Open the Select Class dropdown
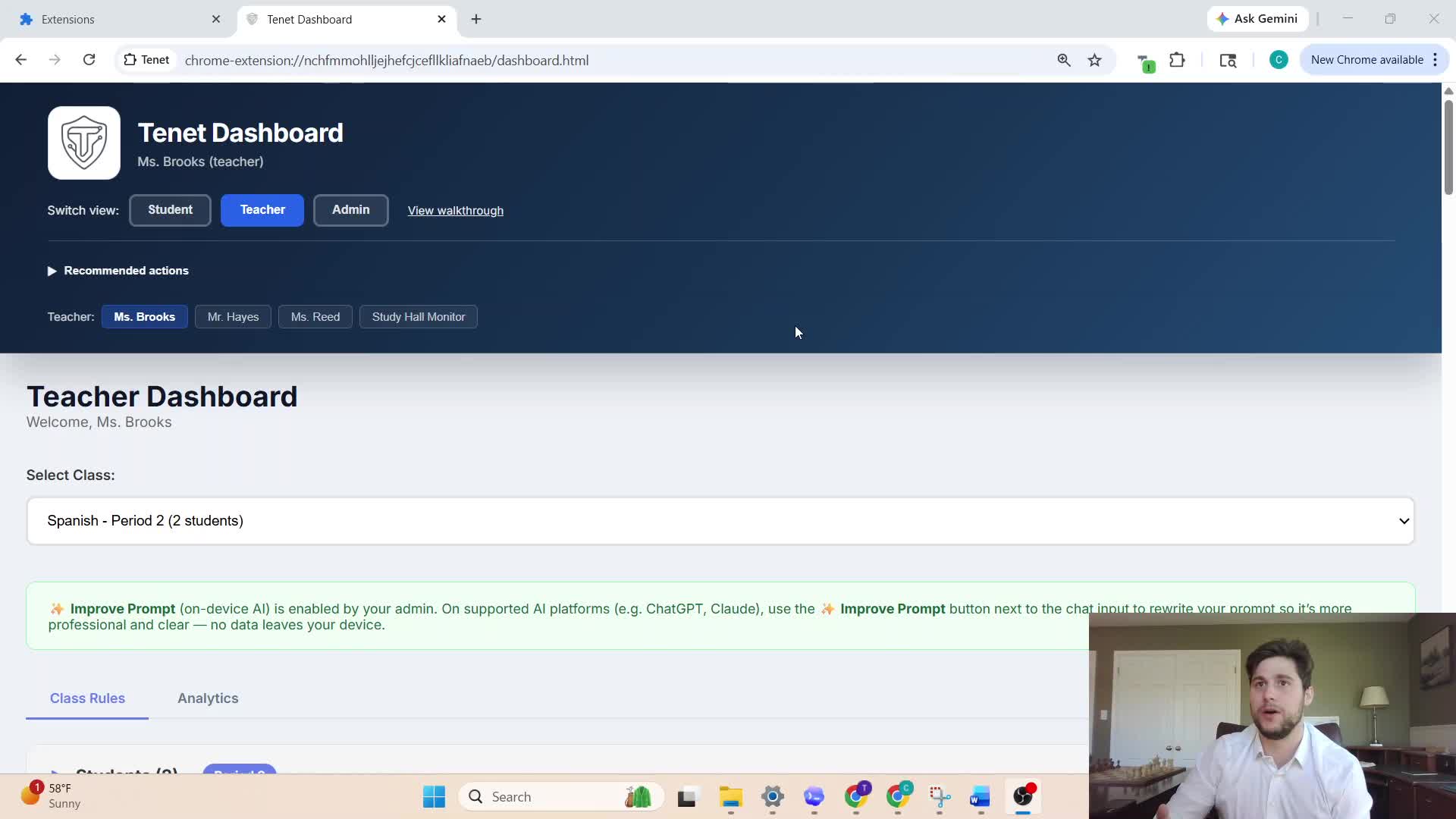Screen dimensions: 1456x819 pyautogui.click(x=720, y=521)
